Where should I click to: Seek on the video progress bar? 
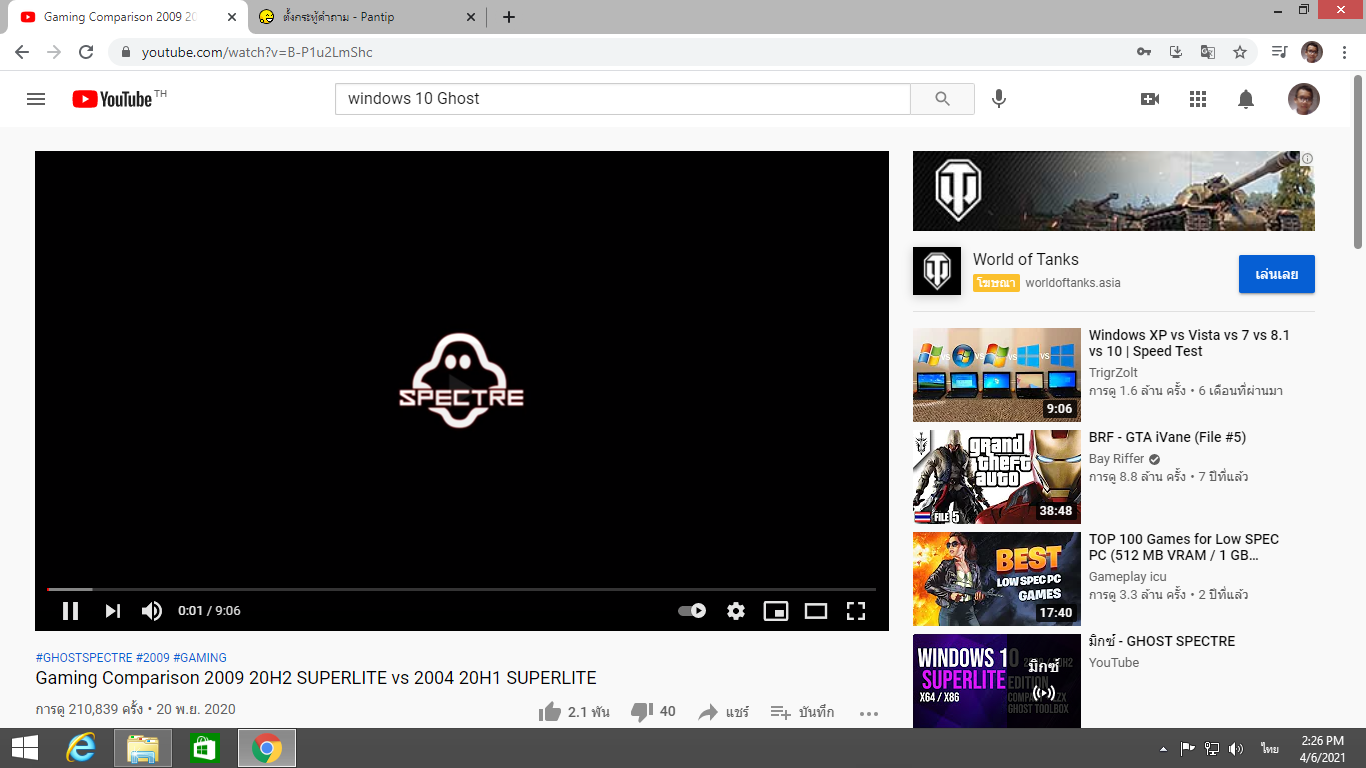pos(462,589)
